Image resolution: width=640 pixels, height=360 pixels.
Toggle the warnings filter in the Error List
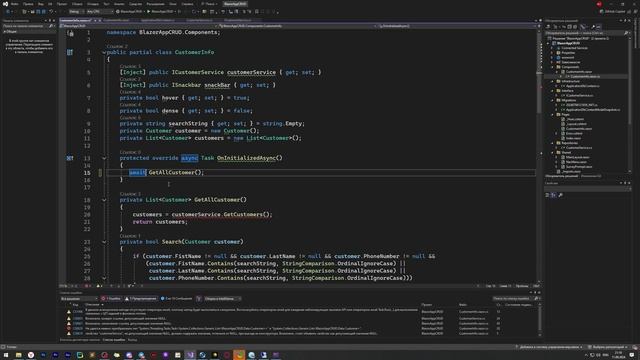[x=141, y=299]
